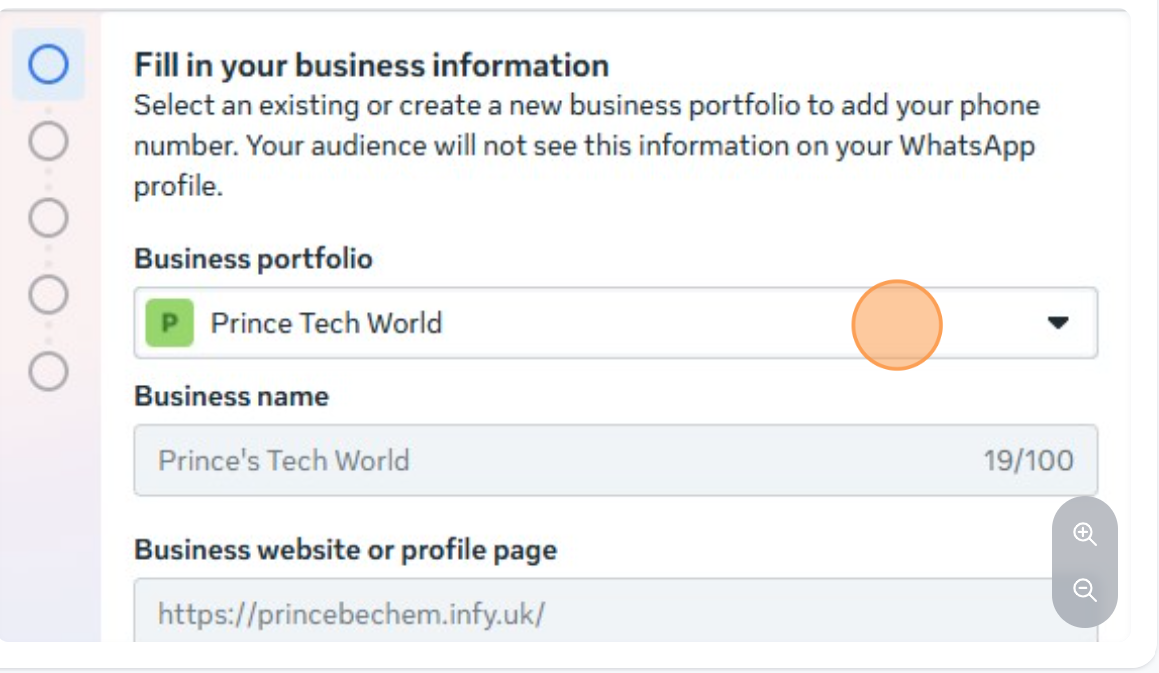
Task: Click the zoom out magnifier icon
Action: [x=1085, y=590]
